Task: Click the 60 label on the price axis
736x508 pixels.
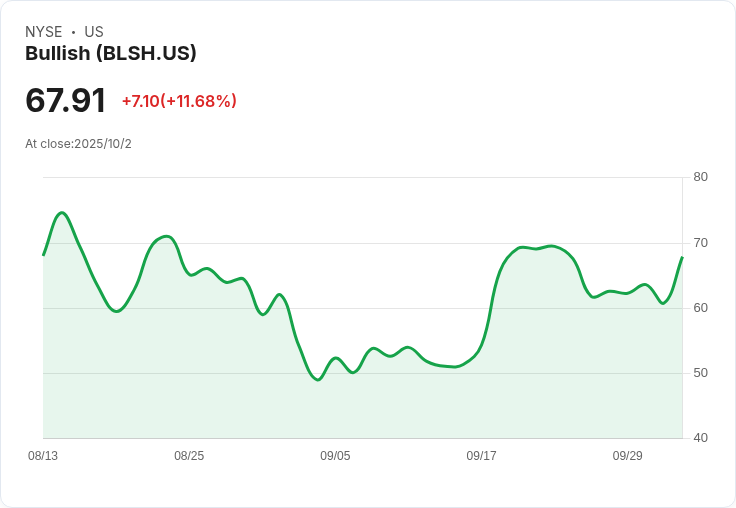Action: 700,308
